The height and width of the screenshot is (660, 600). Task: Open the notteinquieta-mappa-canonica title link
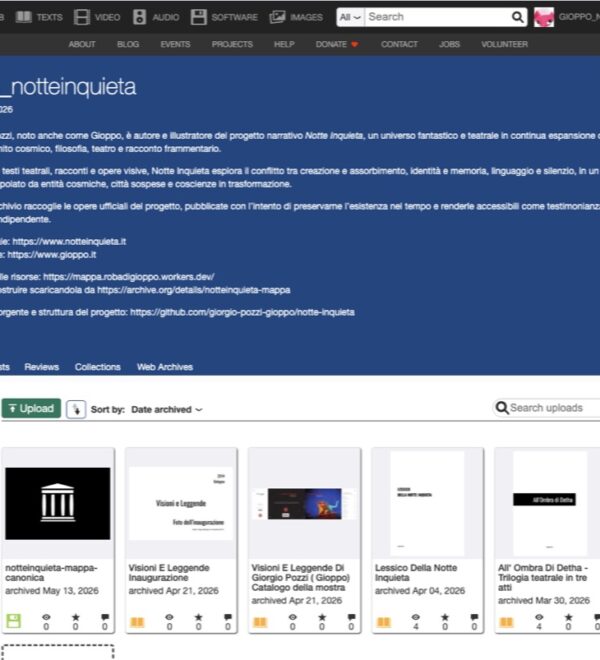point(51,572)
